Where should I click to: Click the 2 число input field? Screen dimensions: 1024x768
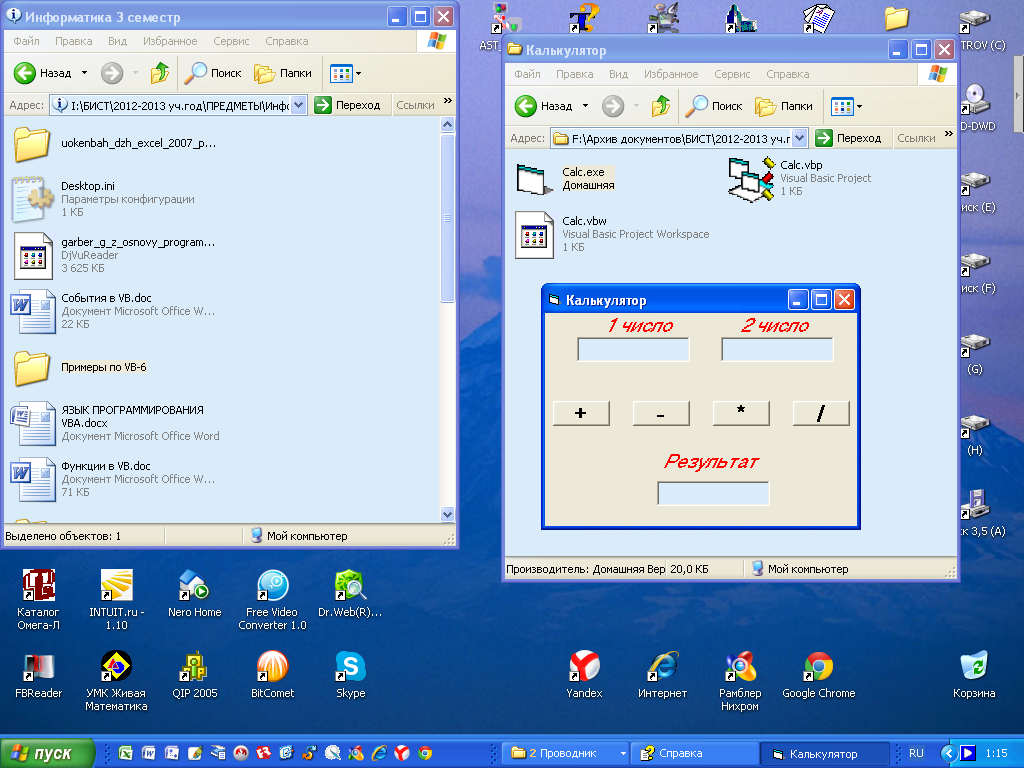(777, 349)
